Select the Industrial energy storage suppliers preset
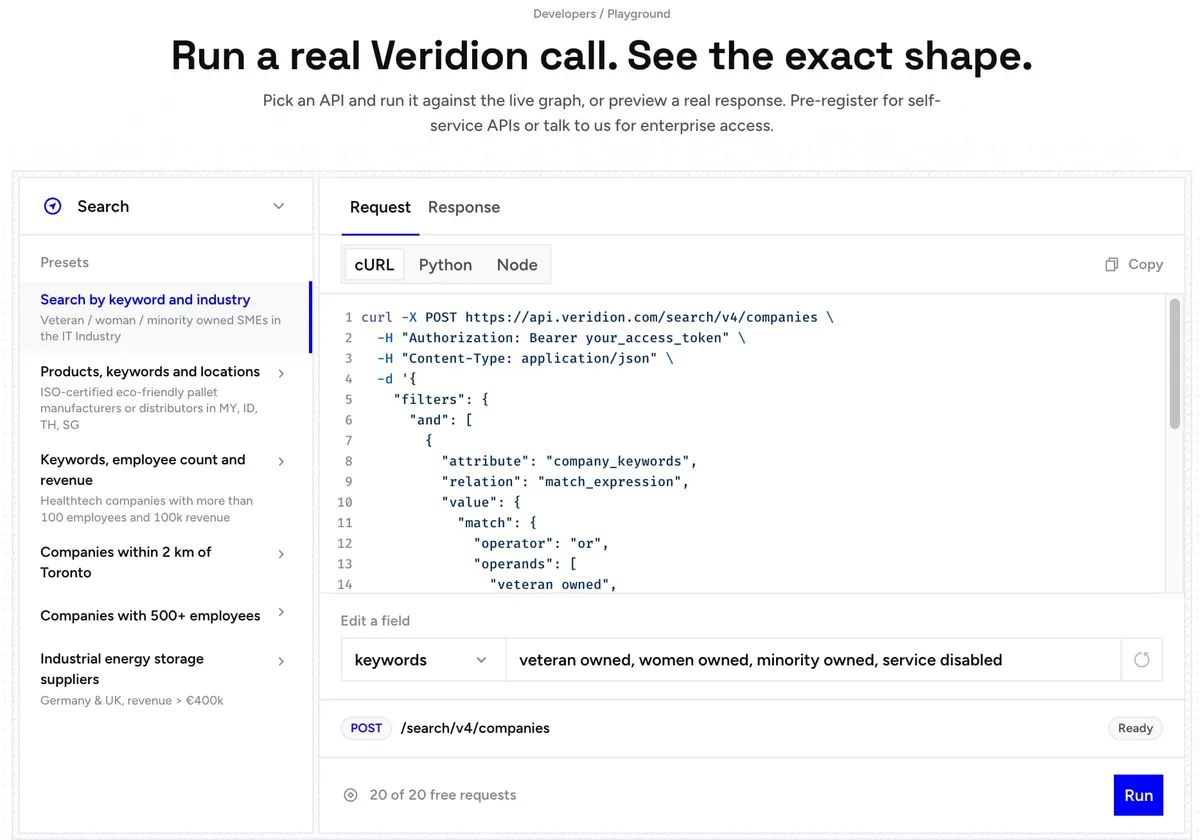The height and width of the screenshot is (840, 1200). pos(165,679)
